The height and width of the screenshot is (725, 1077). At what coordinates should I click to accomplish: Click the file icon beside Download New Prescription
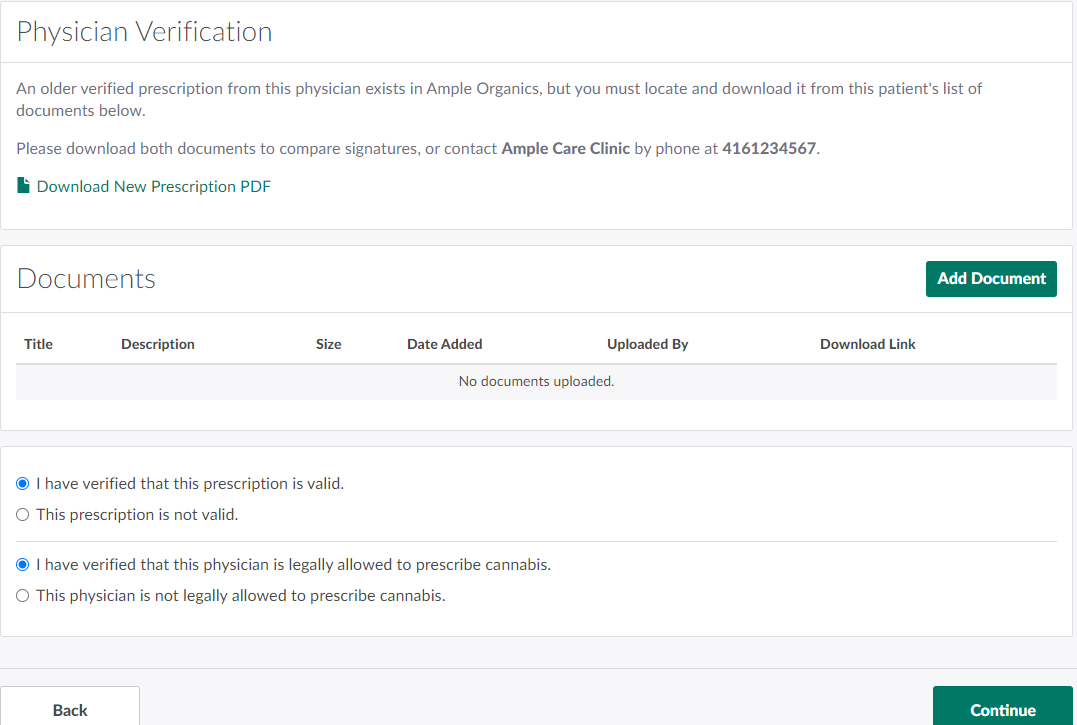point(23,186)
